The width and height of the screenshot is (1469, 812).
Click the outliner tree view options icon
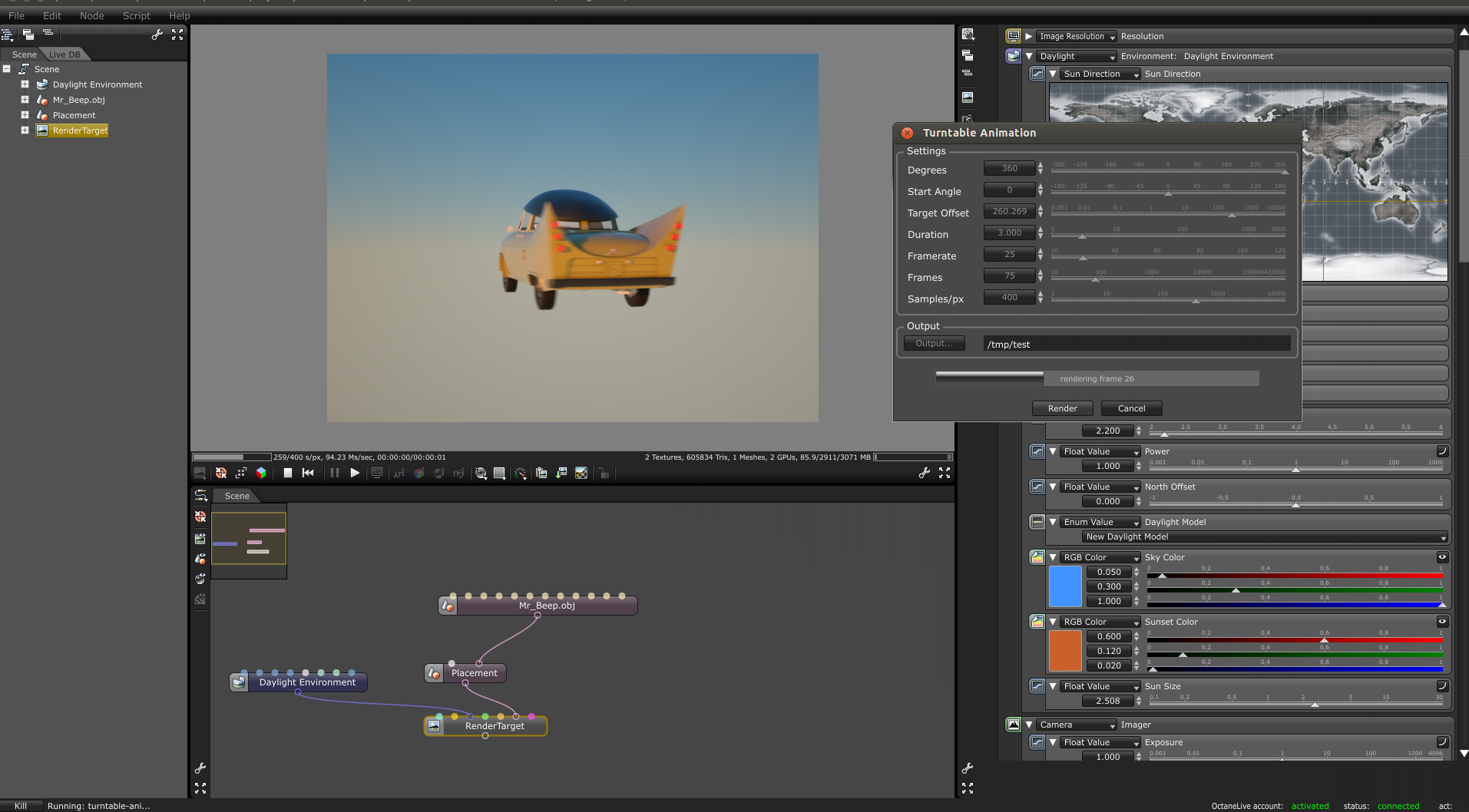[x=8, y=35]
